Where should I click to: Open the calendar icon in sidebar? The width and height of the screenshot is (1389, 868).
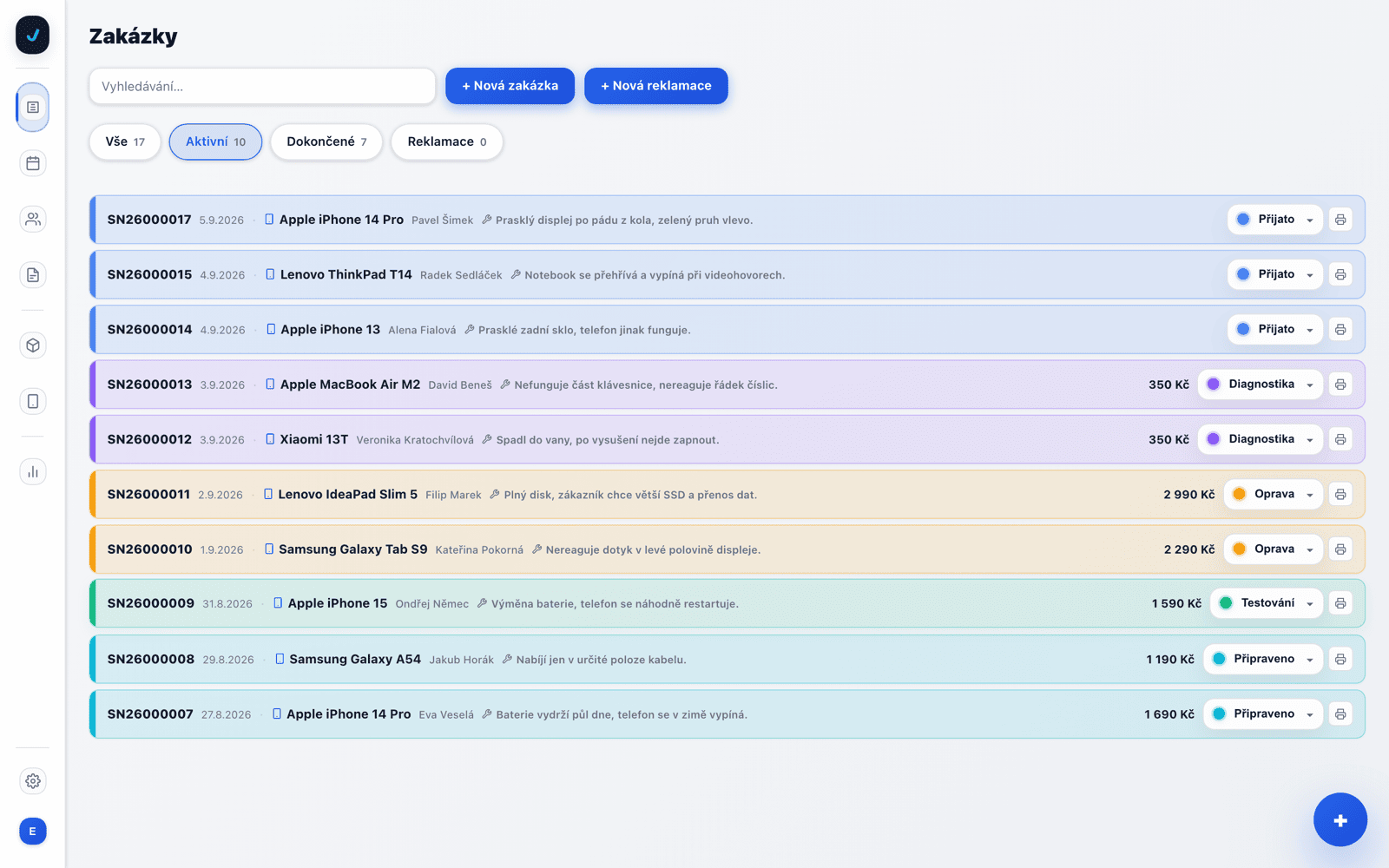[33, 163]
